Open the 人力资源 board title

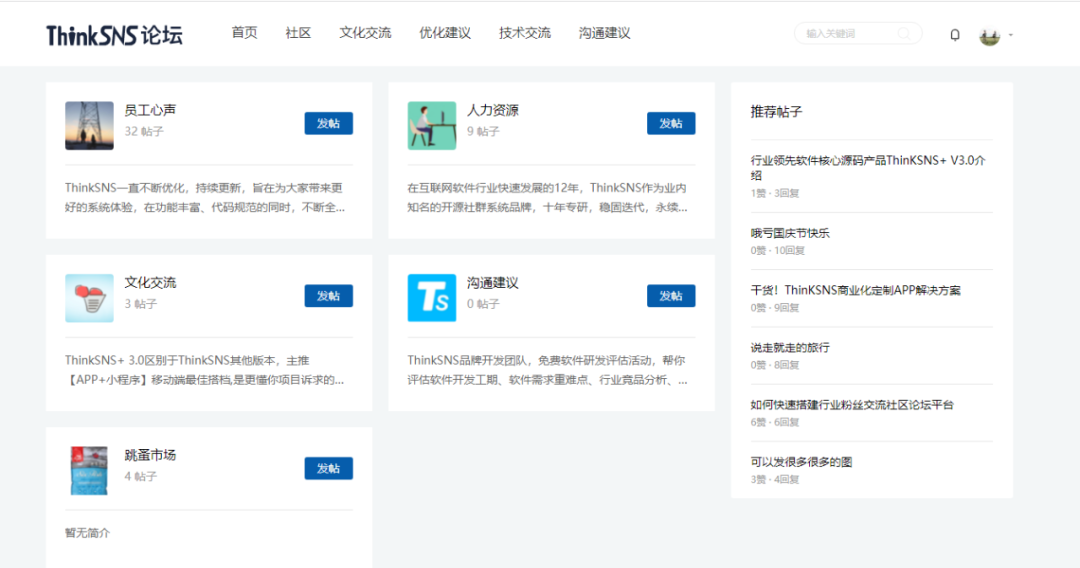point(492,110)
